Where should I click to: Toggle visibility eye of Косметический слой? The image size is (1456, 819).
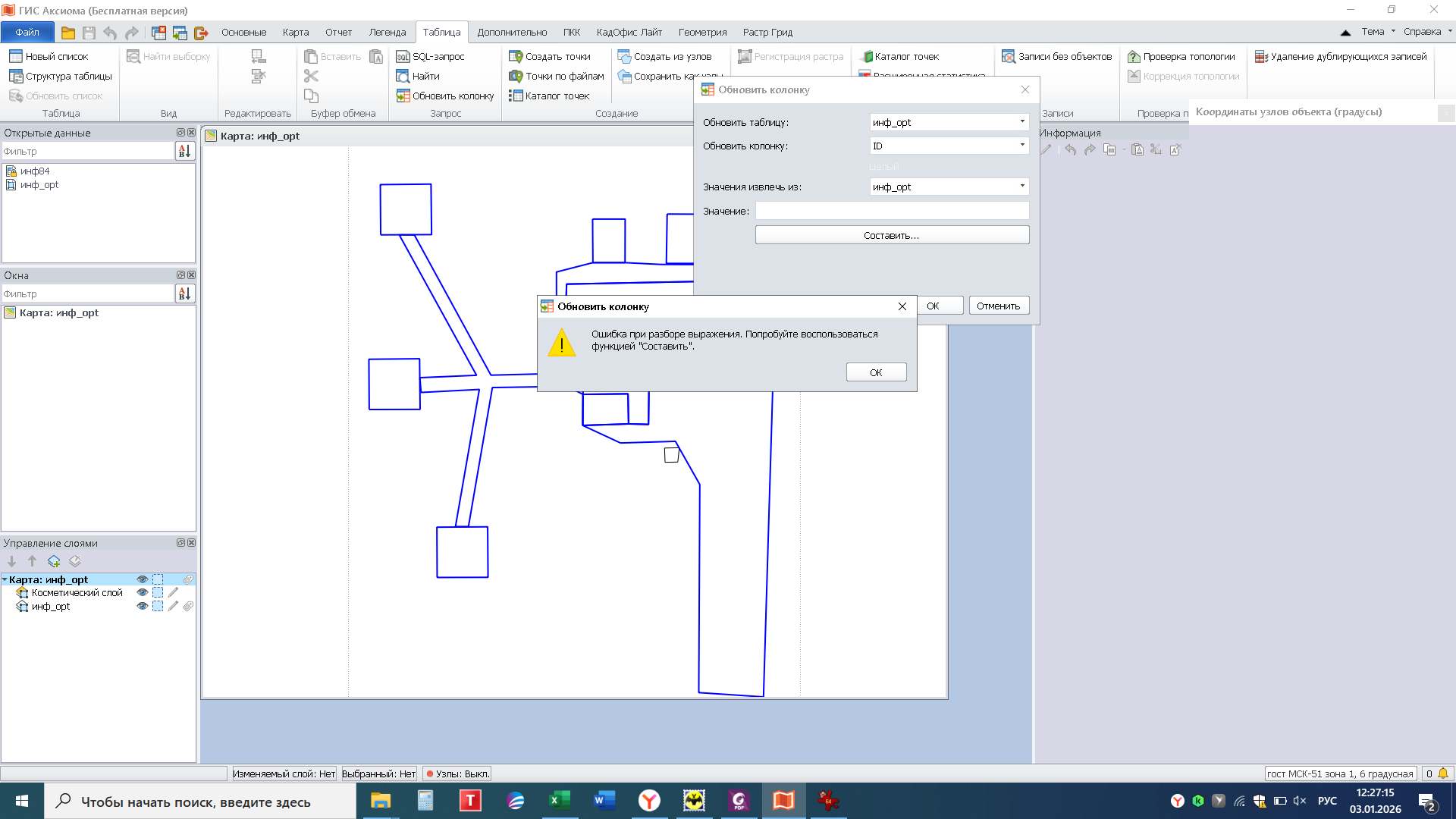tap(142, 593)
